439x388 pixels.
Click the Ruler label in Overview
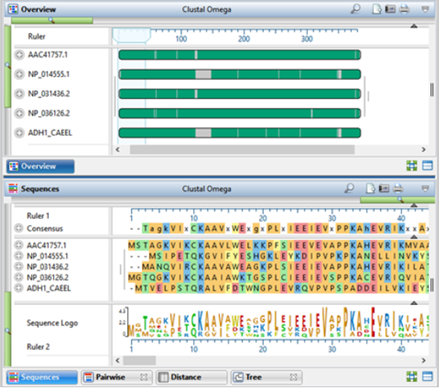tap(37, 36)
